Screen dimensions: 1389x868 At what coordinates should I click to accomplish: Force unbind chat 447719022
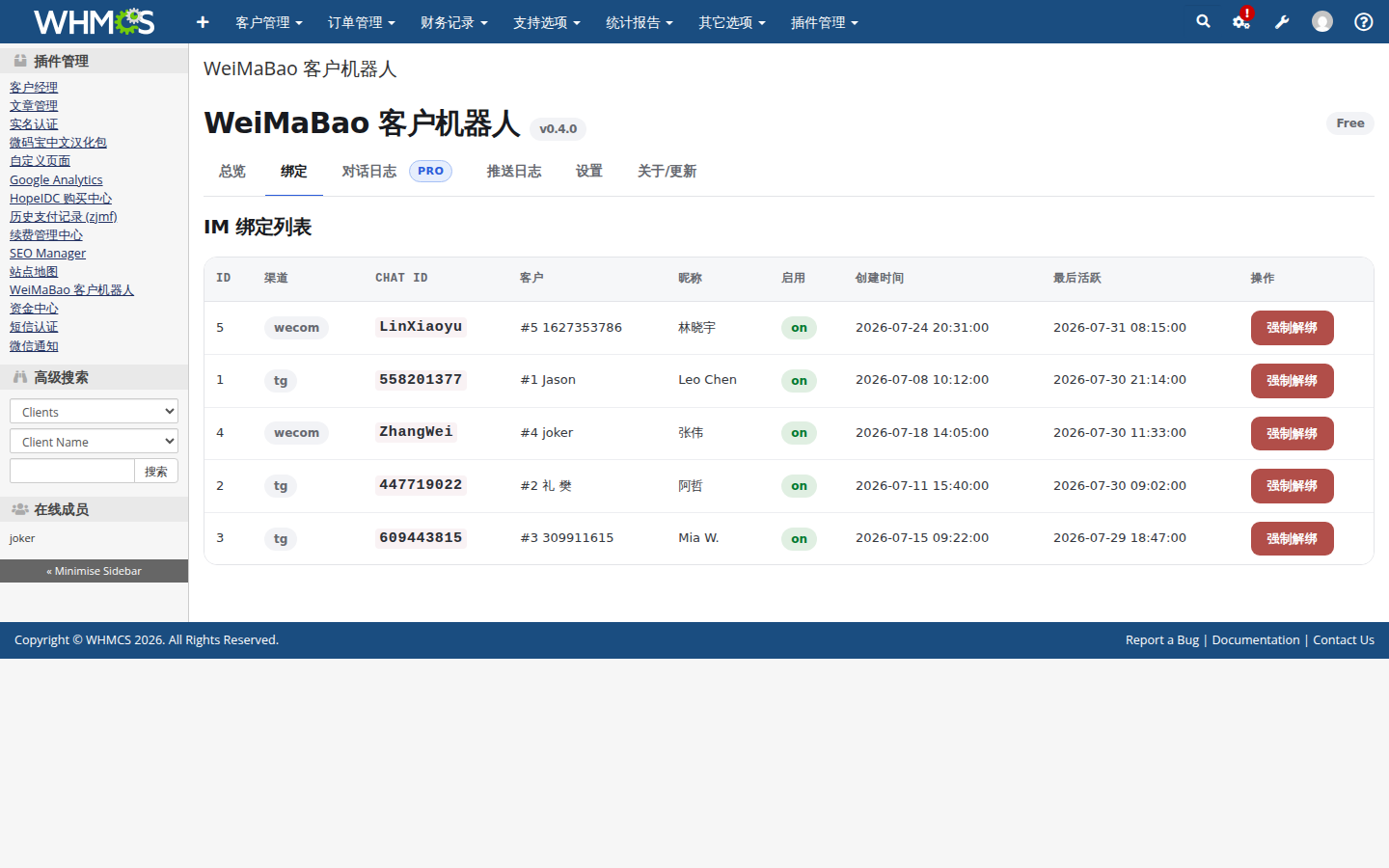tap(1293, 486)
